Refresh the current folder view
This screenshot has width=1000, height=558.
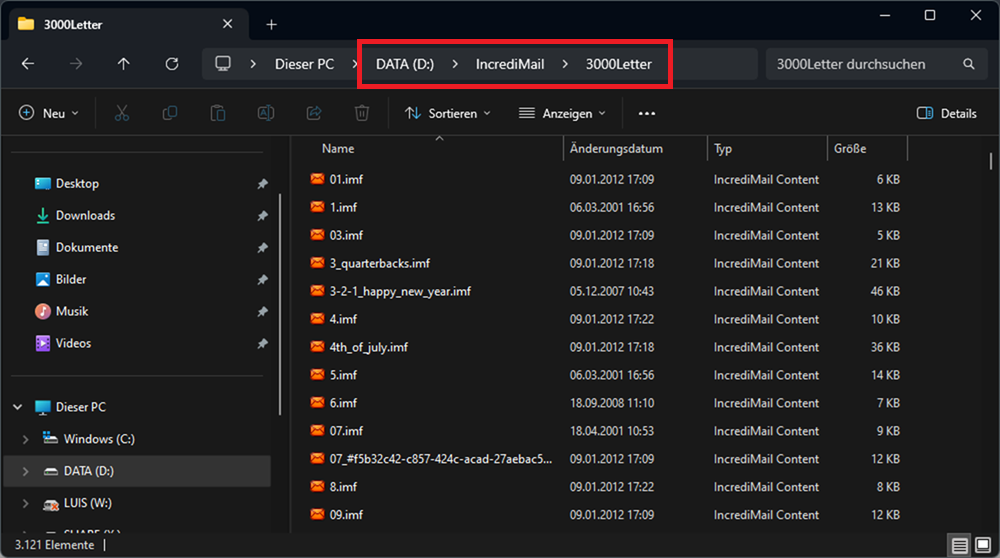172,64
